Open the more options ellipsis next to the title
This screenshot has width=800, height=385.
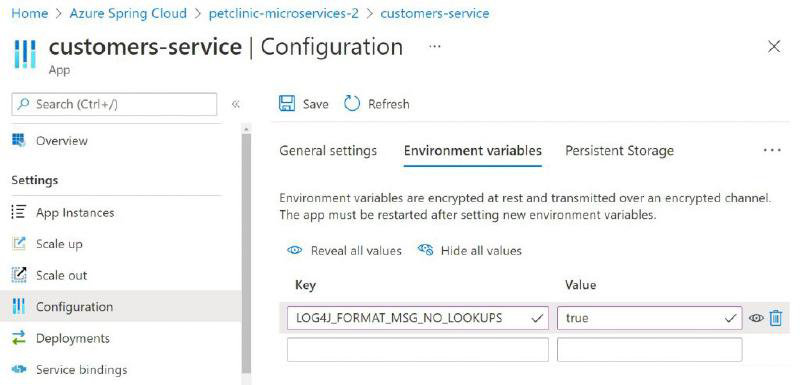point(435,46)
